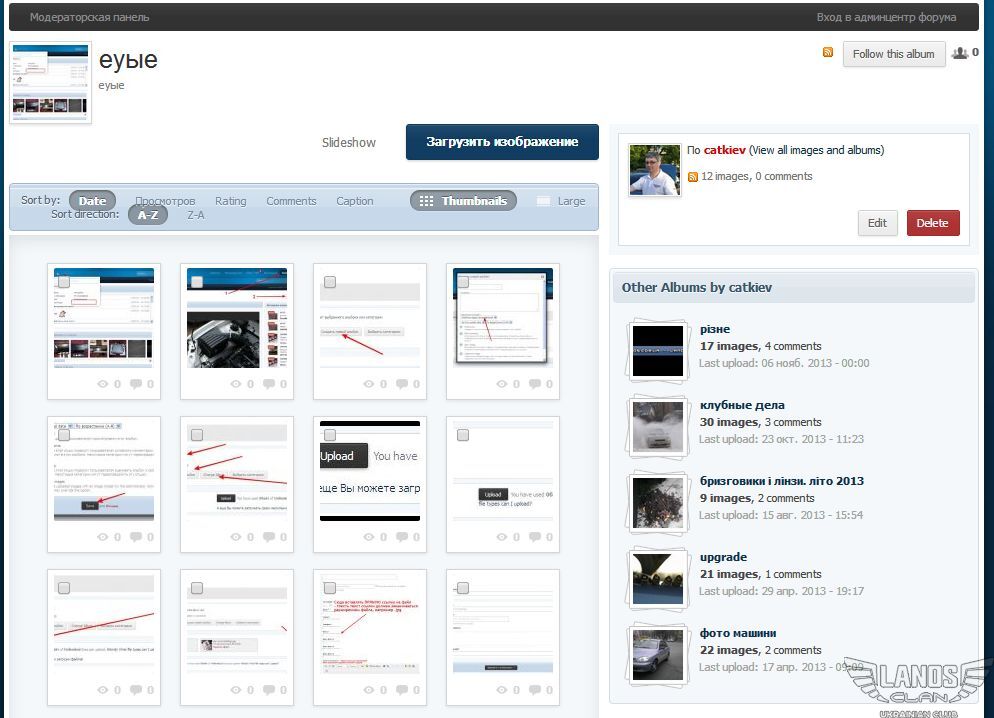The image size is (994, 718).
Task: Click the RSS icon beside 12 images, 0 comments
Action: click(x=693, y=177)
